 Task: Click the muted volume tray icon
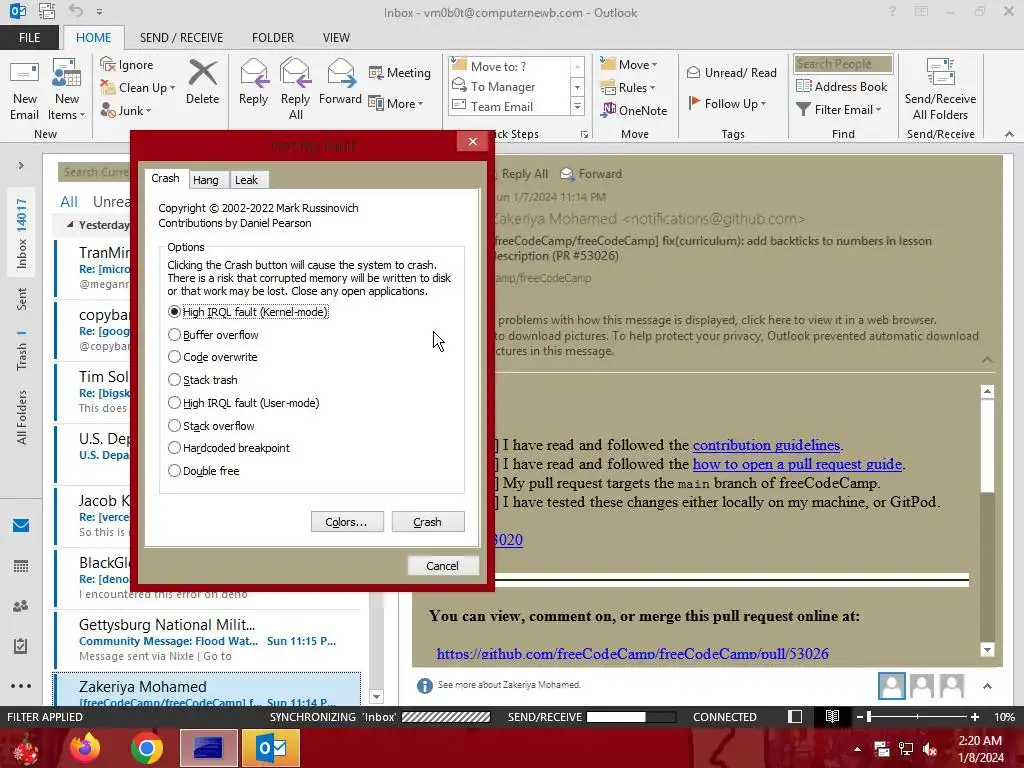coord(930,749)
